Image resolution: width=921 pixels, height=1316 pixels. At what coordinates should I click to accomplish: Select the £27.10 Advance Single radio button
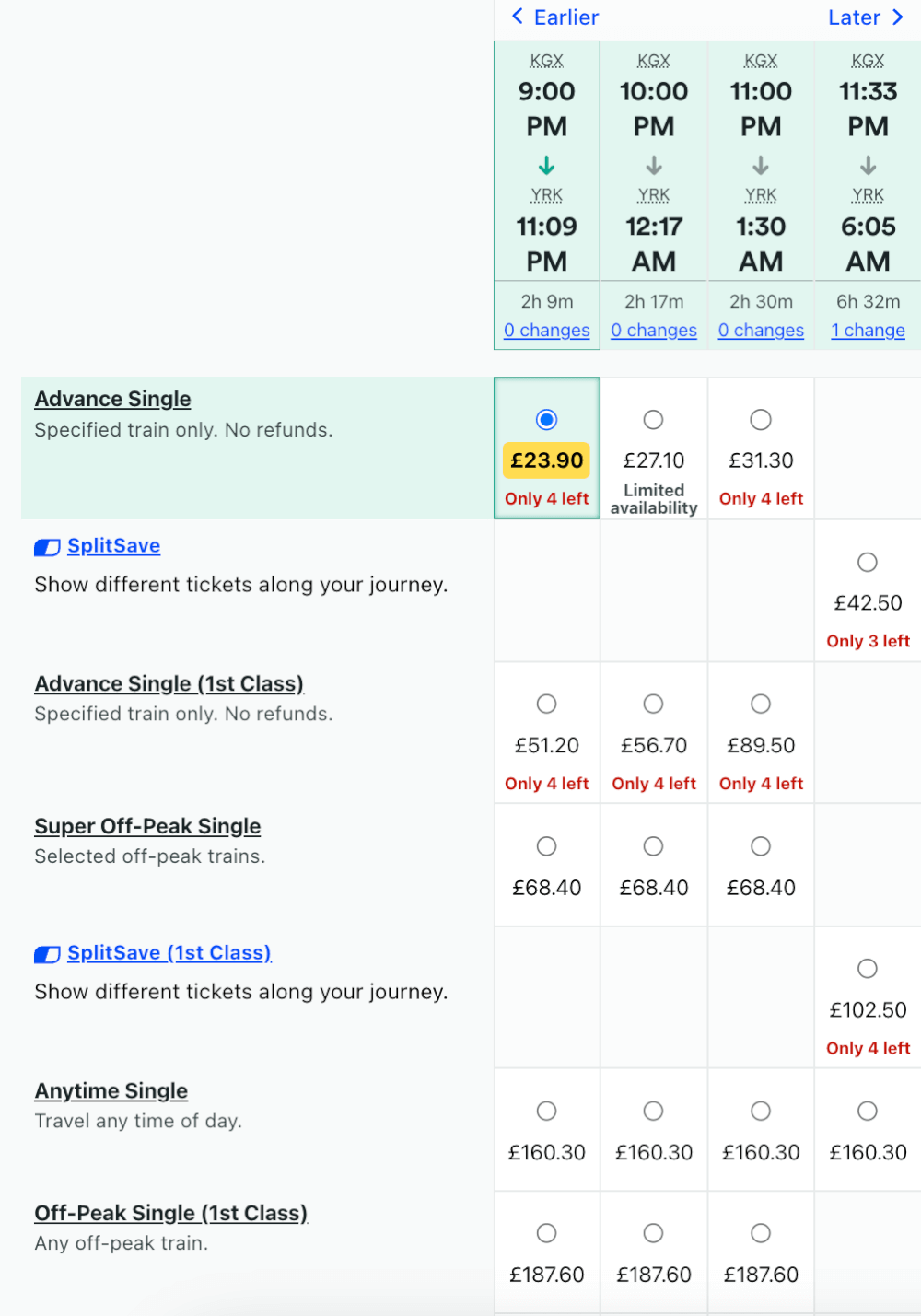pos(654,420)
